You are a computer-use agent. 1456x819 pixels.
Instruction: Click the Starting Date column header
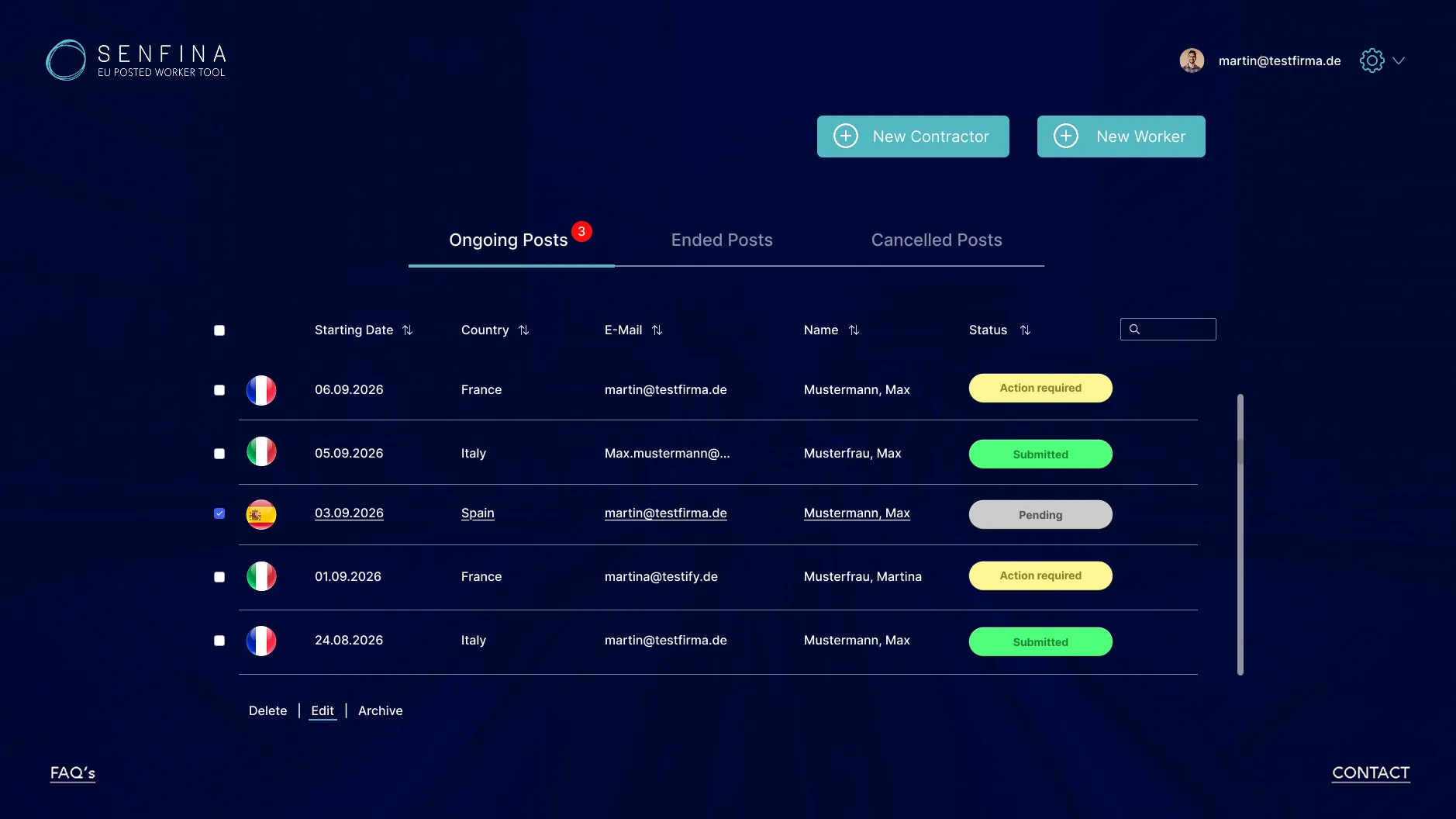coord(354,330)
